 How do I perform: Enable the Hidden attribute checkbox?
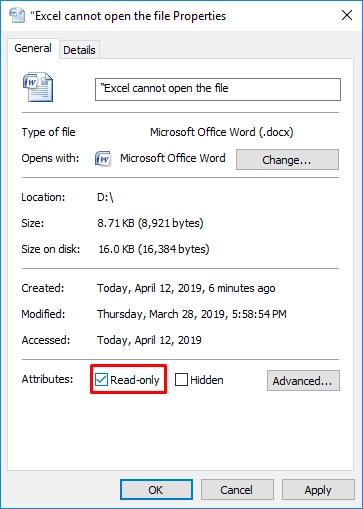tap(181, 380)
